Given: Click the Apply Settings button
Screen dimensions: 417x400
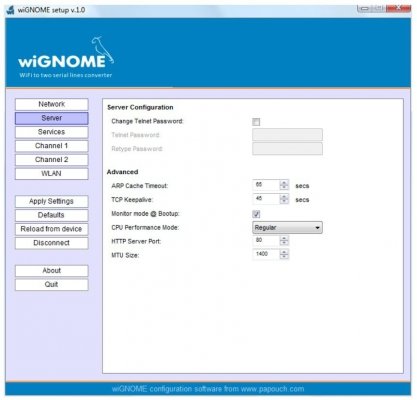Looking at the screenshot, I should 52,201.
